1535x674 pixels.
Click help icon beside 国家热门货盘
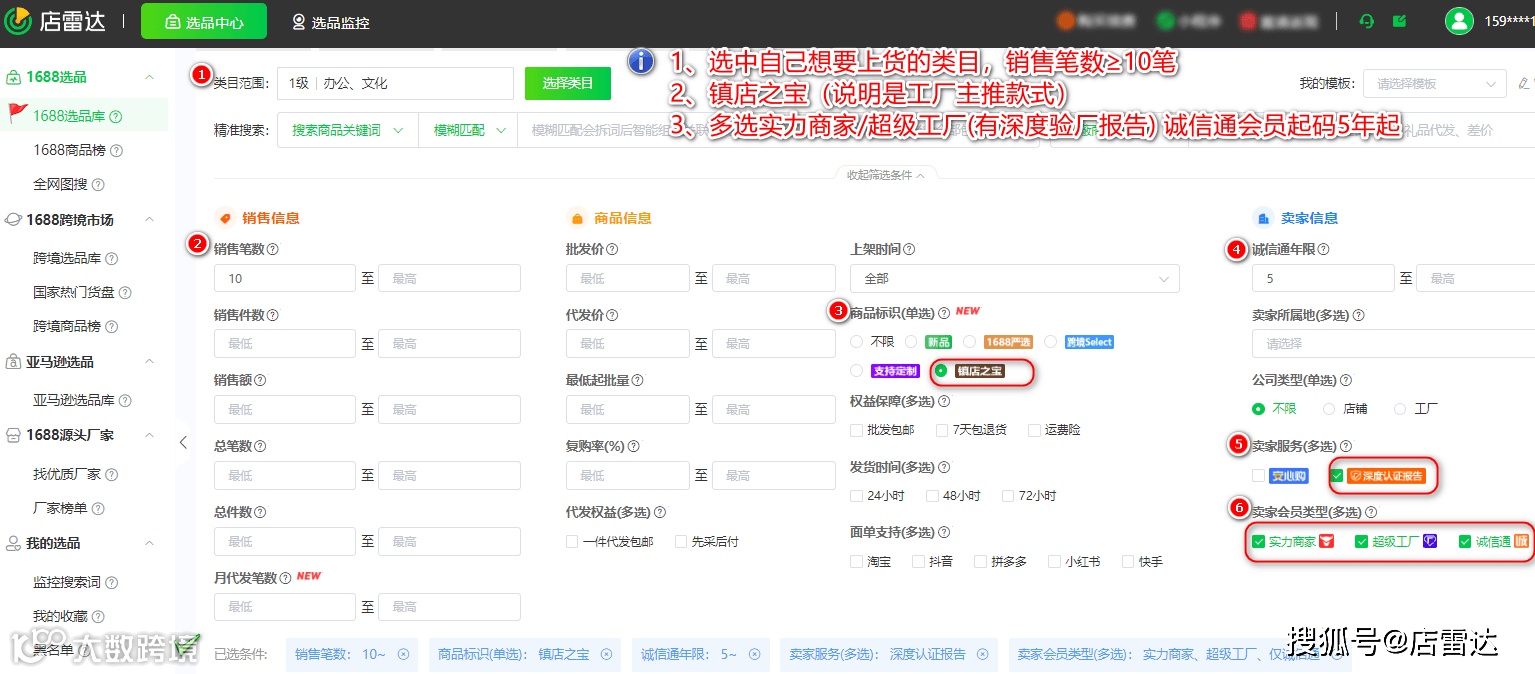[125, 293]
